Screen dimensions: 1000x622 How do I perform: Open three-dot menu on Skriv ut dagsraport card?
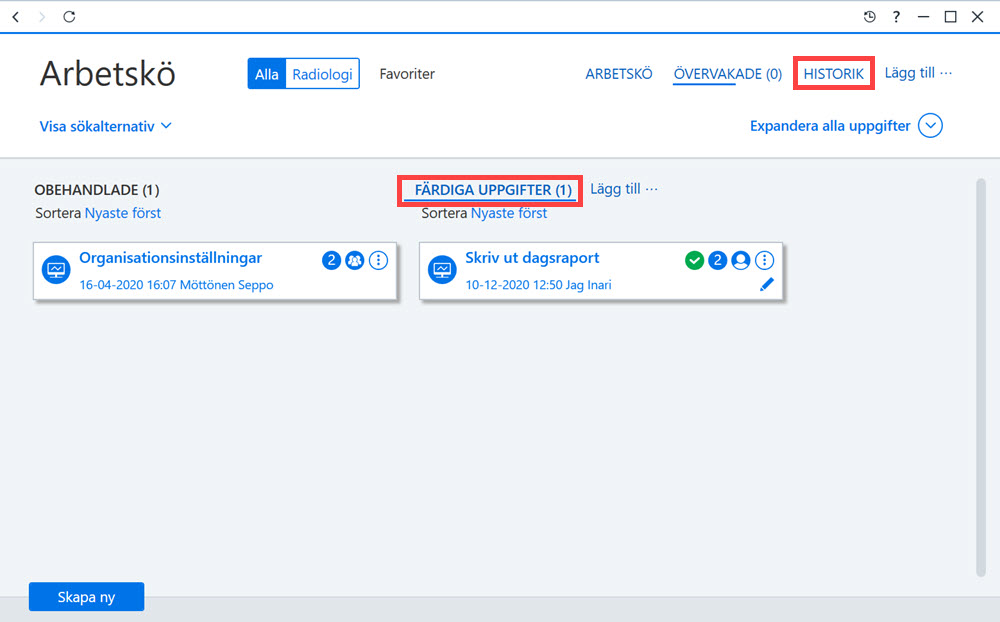(x=764, y=260)
